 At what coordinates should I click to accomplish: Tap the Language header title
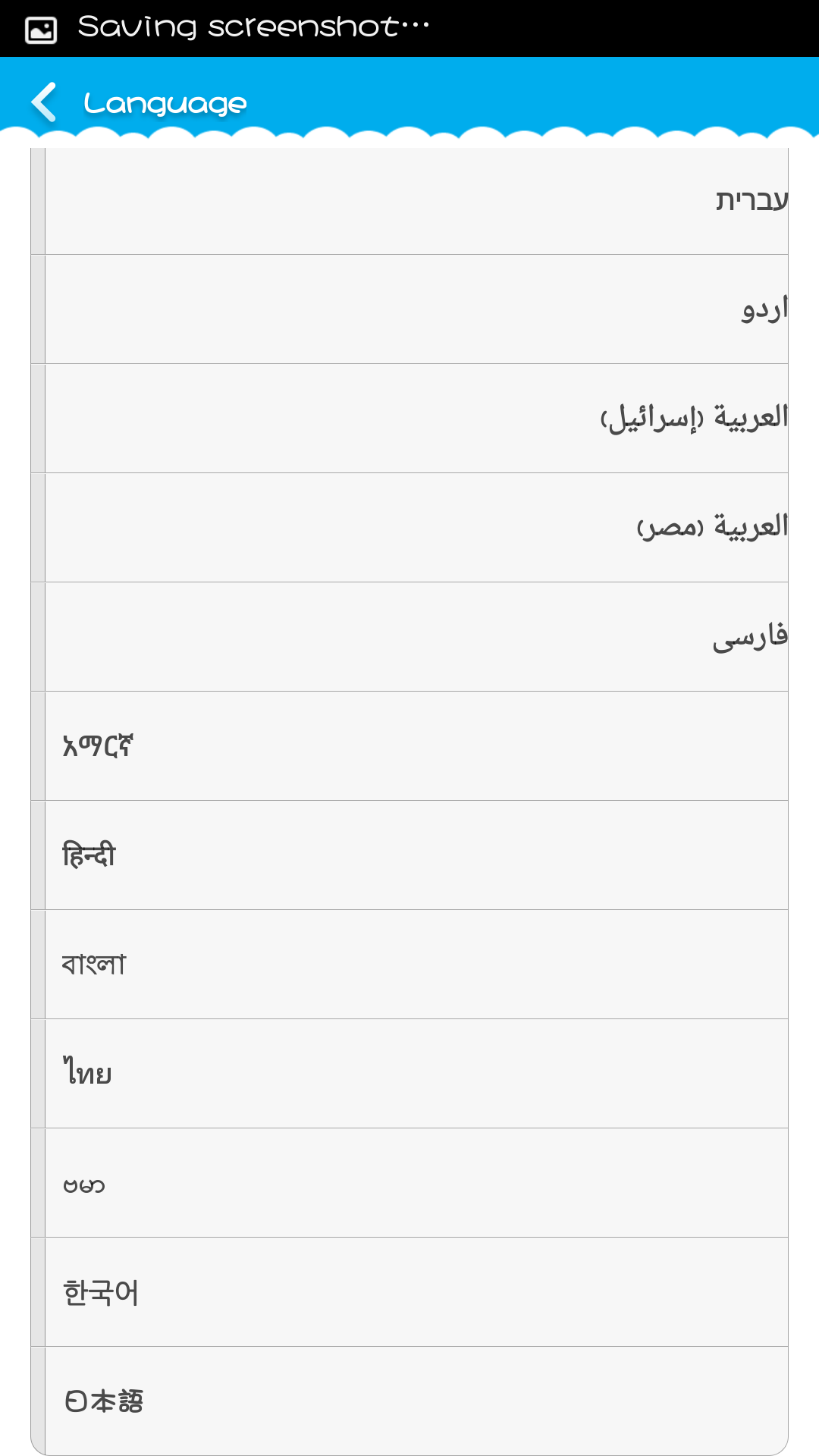click(x=165, y=103)
